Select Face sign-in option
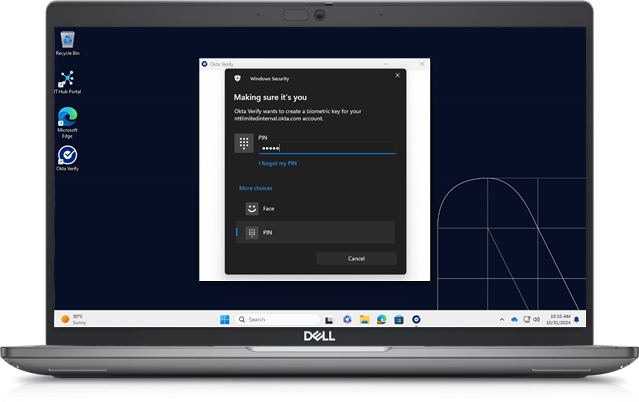 [x=268, y=208]
